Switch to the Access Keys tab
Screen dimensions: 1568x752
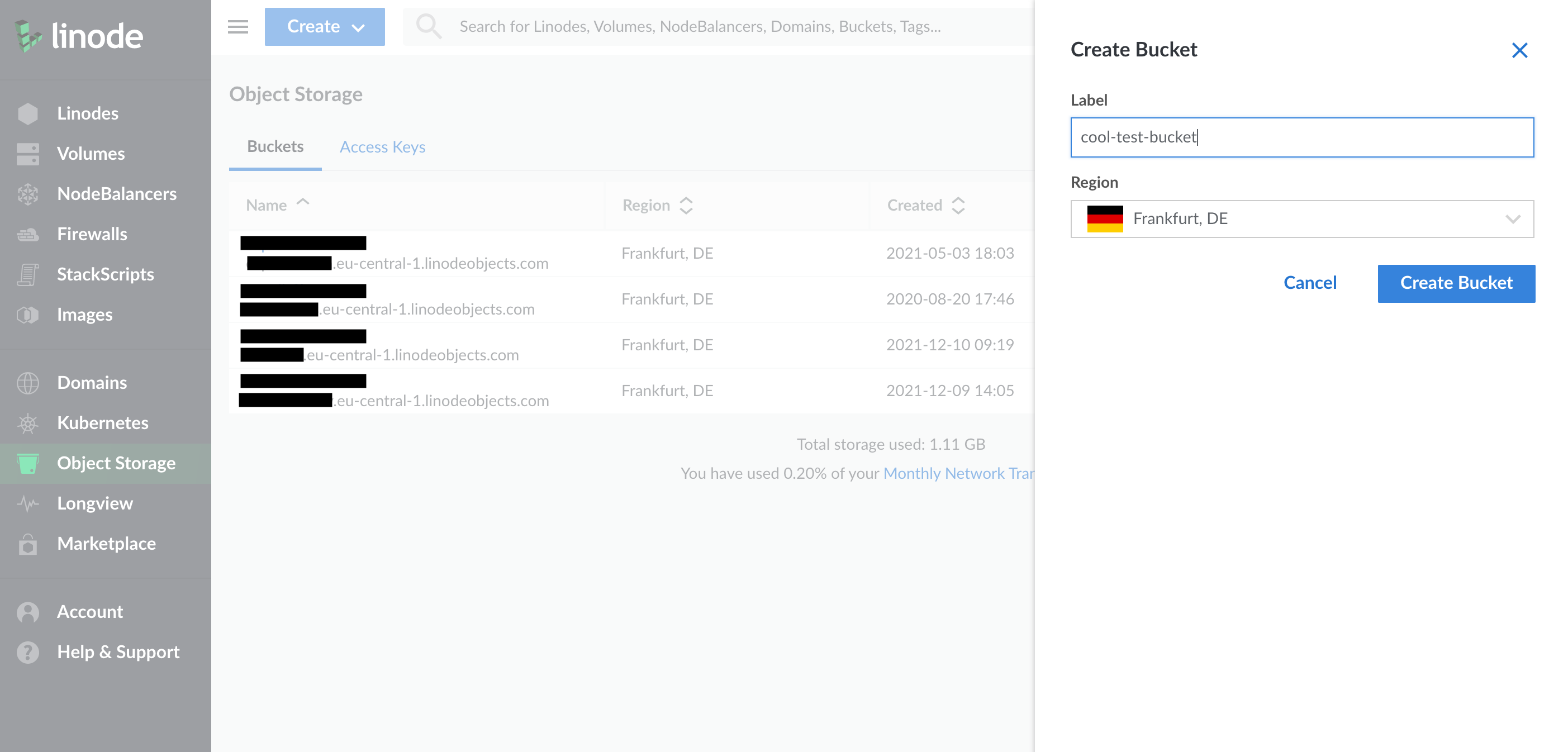382,146
